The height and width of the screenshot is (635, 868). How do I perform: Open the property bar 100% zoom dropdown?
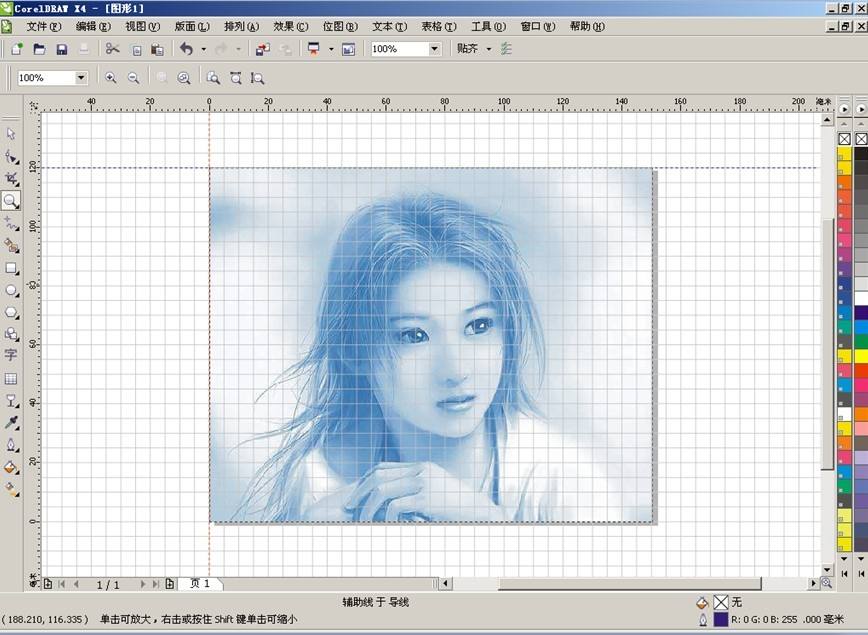81,78
